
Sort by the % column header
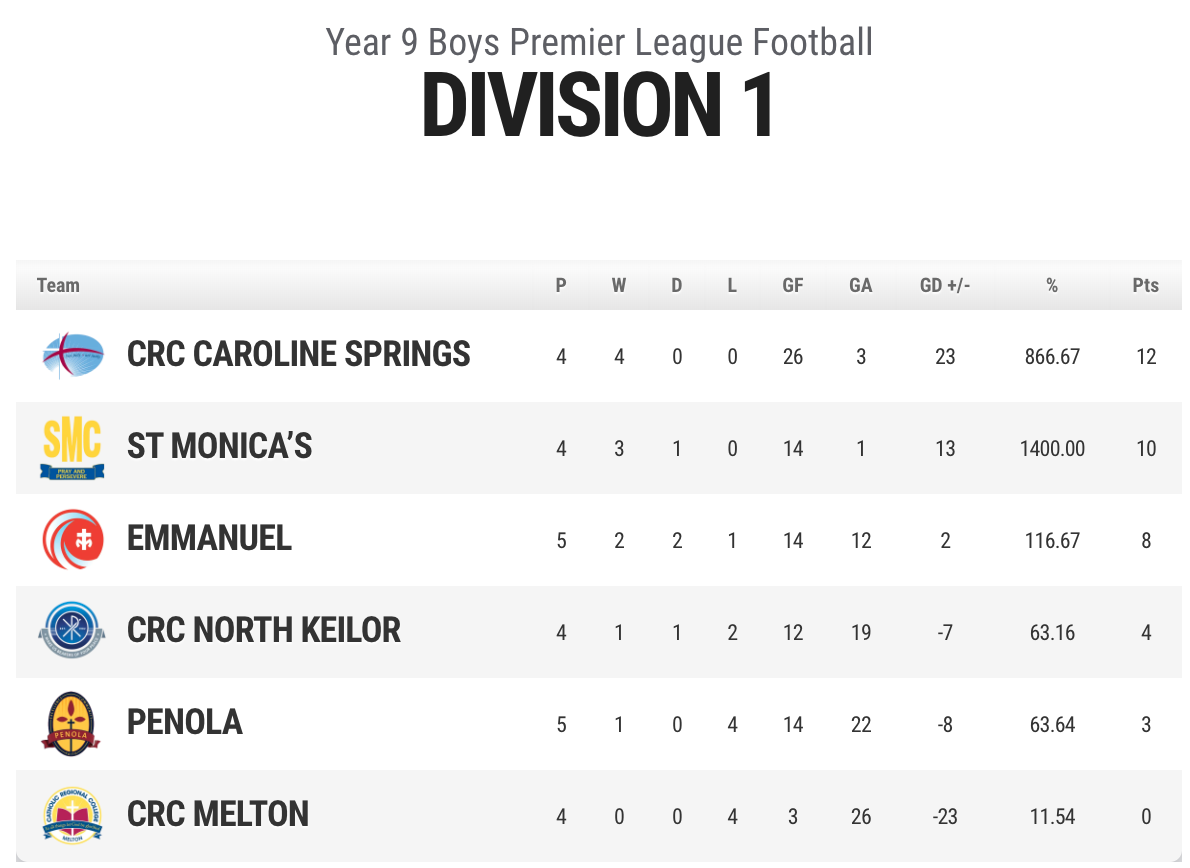pyautogui.click(x=1051, y=286)
